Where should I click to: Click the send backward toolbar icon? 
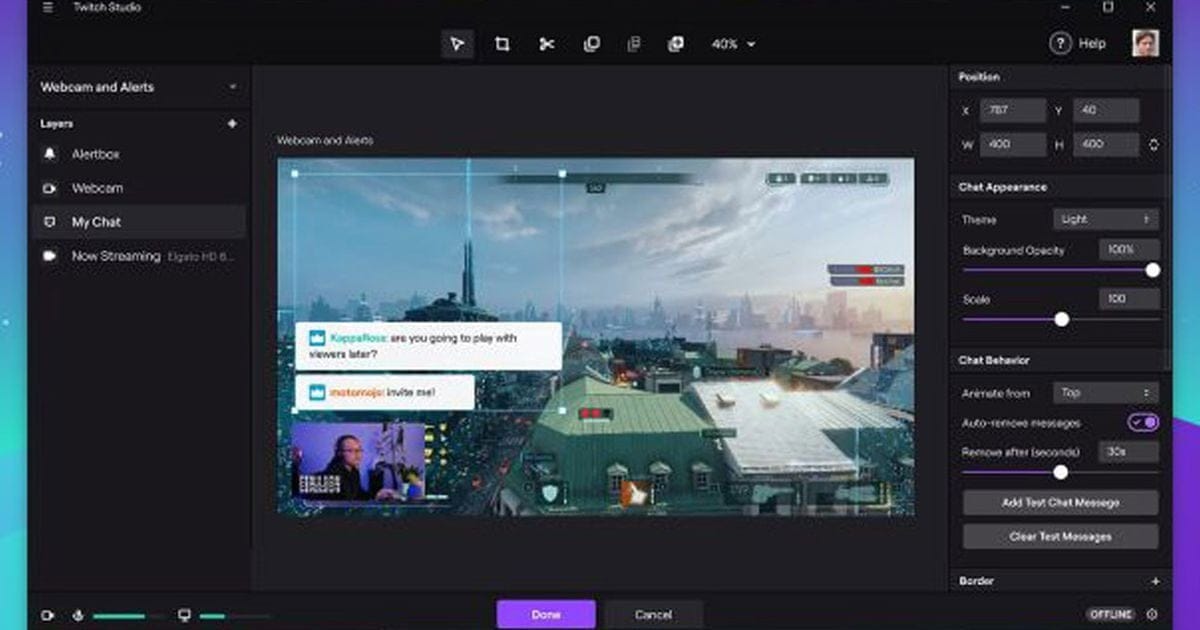coord(633,44)
